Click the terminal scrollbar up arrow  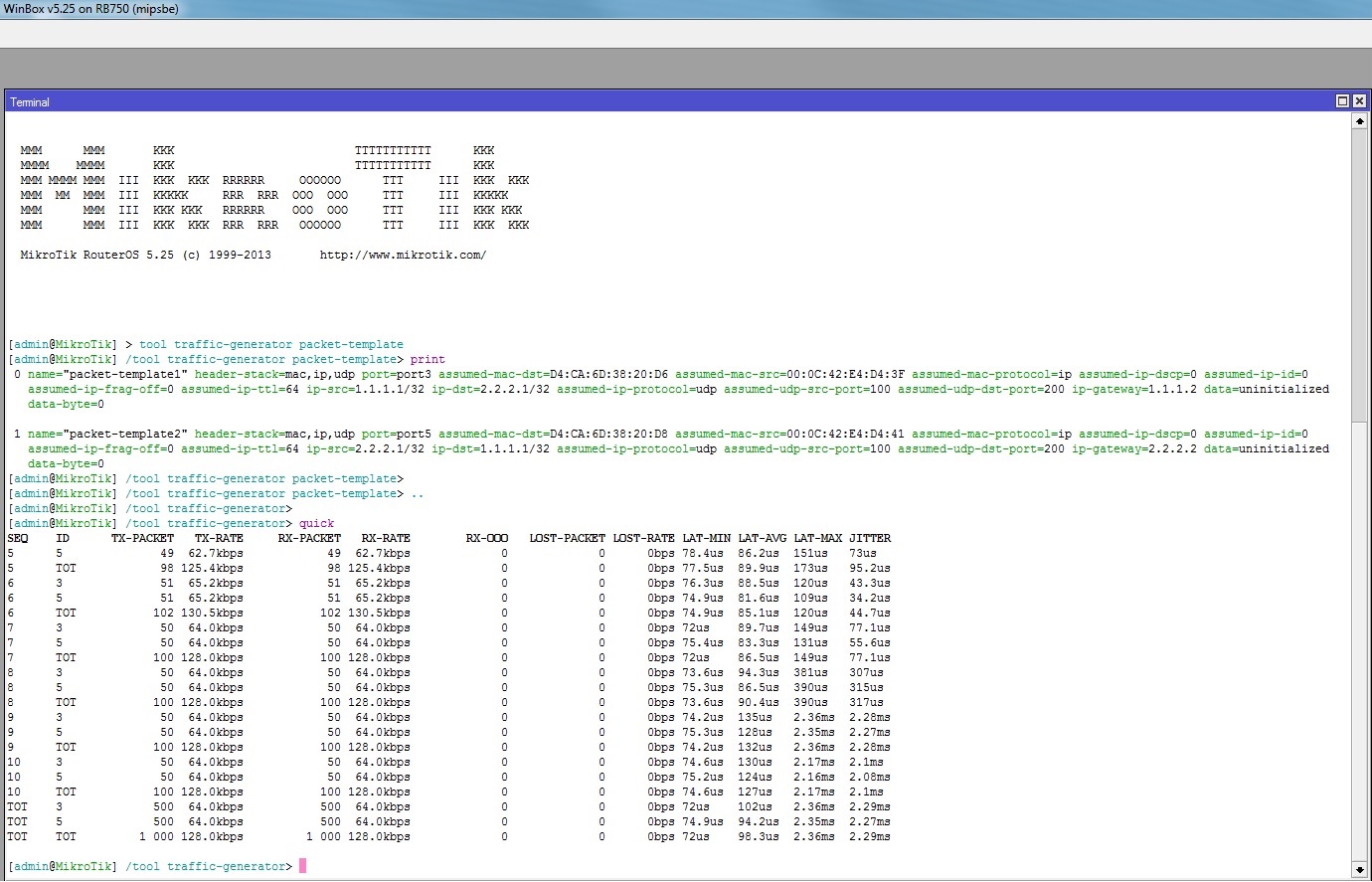click(x=1360, y=120)
